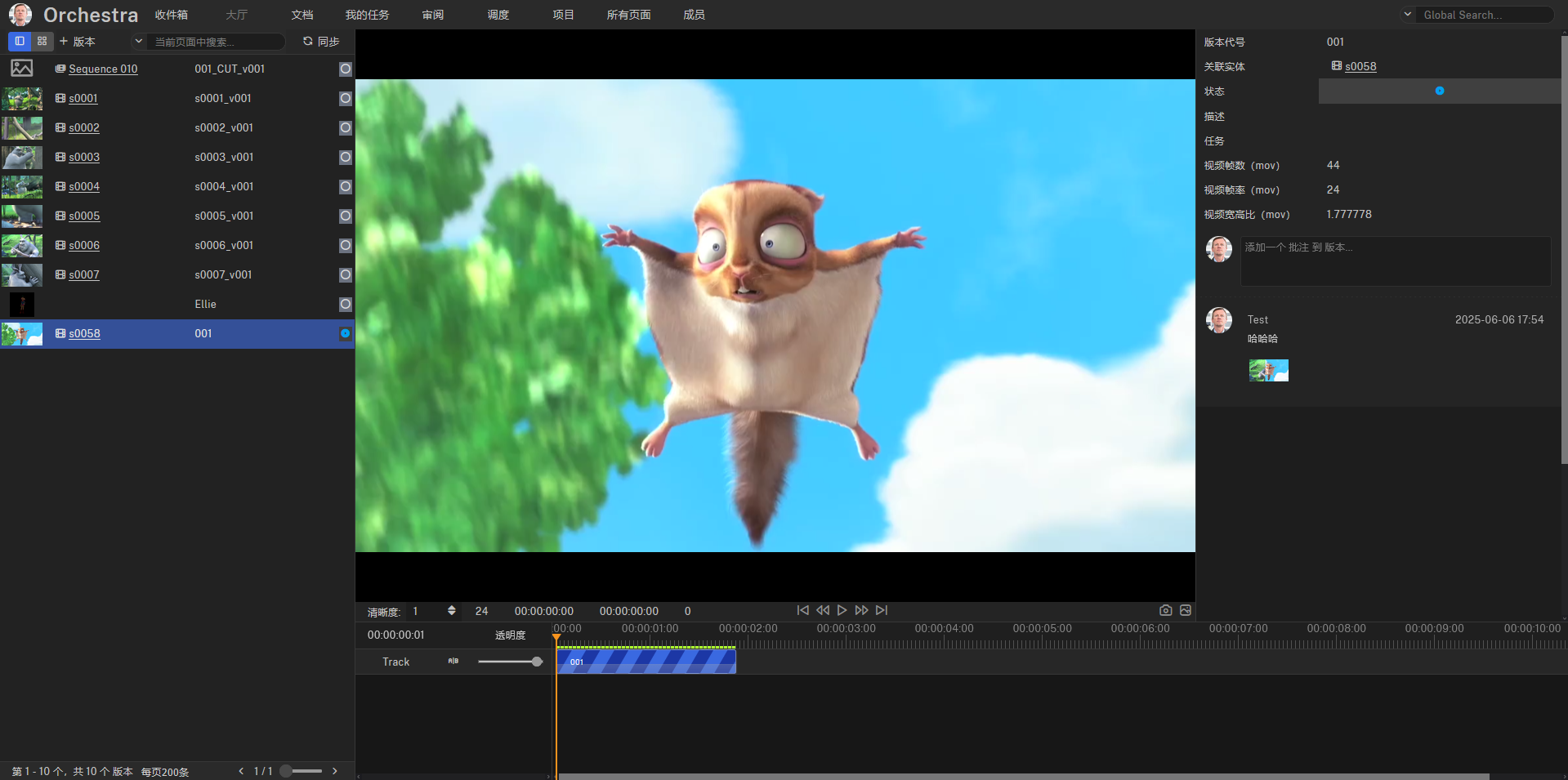The width and height of the screenshot is (1568, 780).
Task: Select the s0007_v001 version name
Action: (x=223, y=274)
